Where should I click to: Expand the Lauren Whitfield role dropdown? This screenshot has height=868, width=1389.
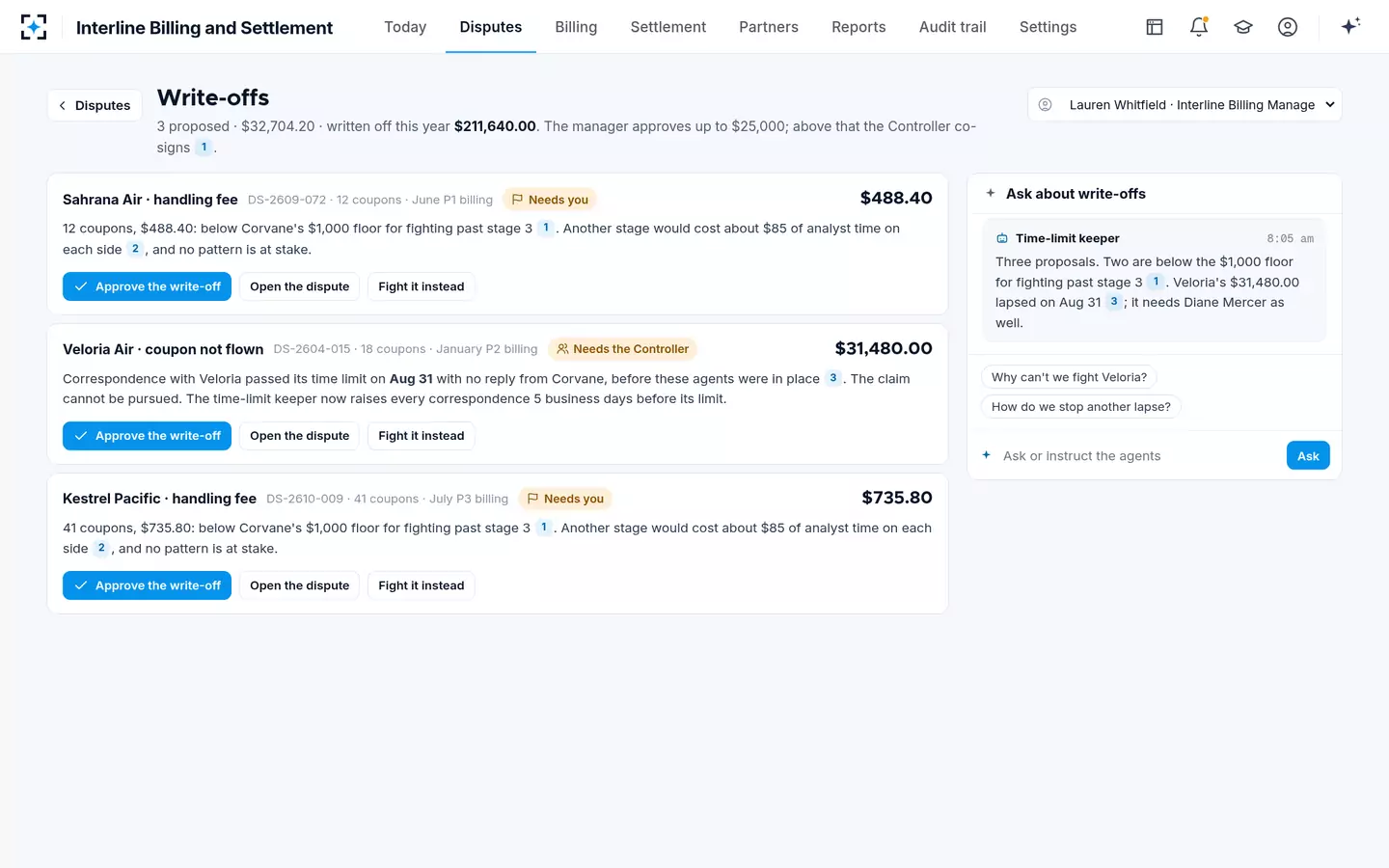[1185, 105]
